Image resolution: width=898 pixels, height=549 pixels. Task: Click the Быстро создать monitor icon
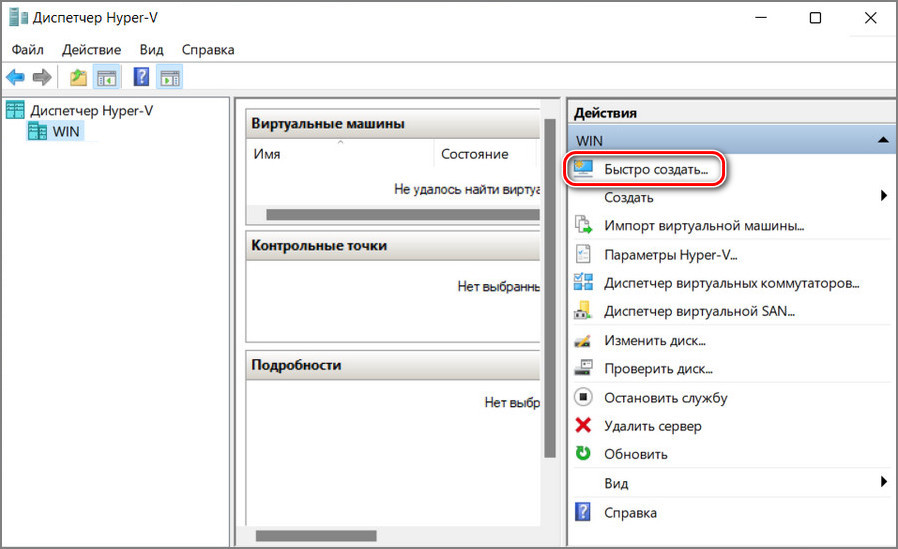pos(583,169)
